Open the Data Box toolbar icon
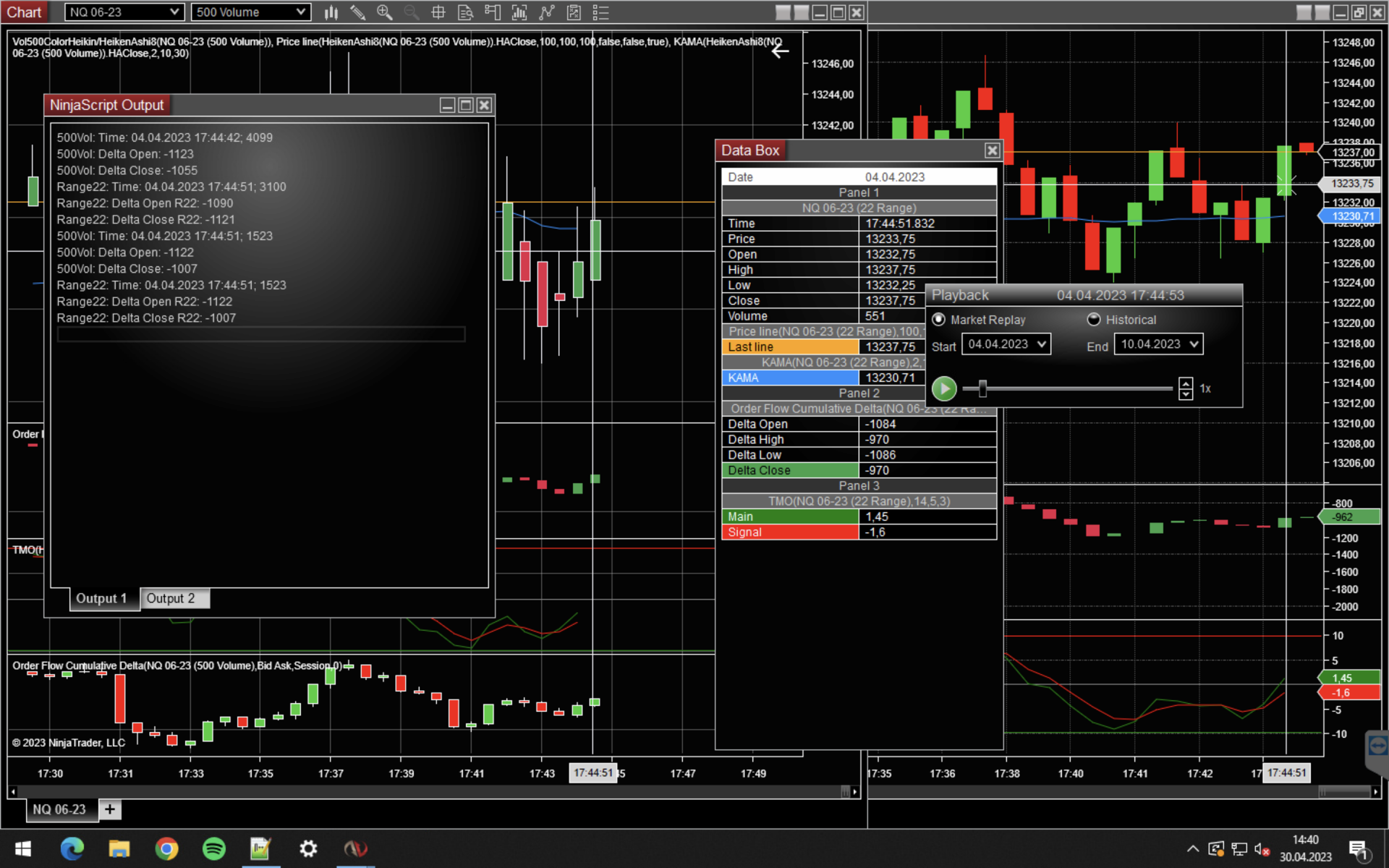 [466, 12]
